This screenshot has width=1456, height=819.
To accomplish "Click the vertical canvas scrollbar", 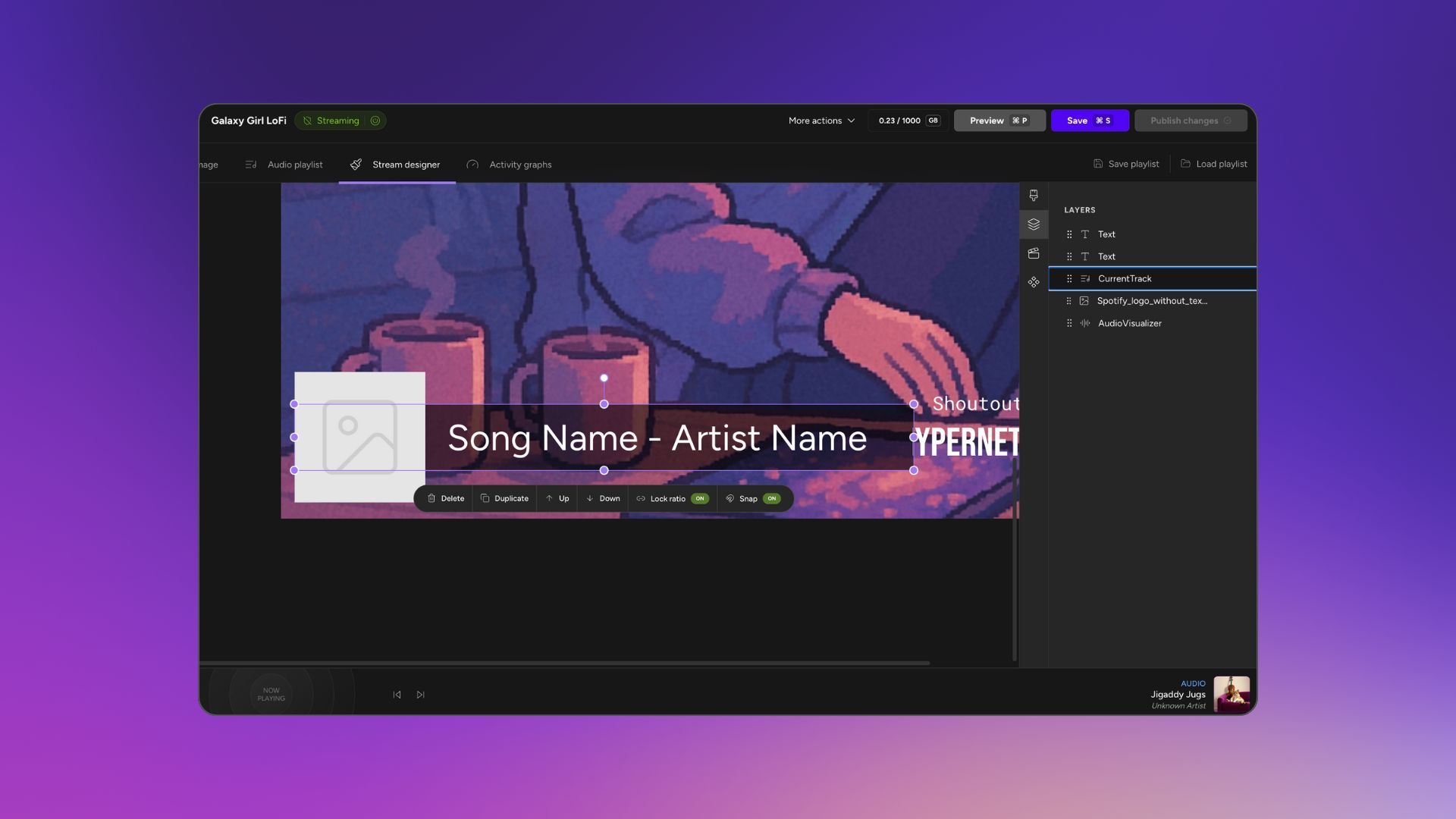I will click(1014, 559).
